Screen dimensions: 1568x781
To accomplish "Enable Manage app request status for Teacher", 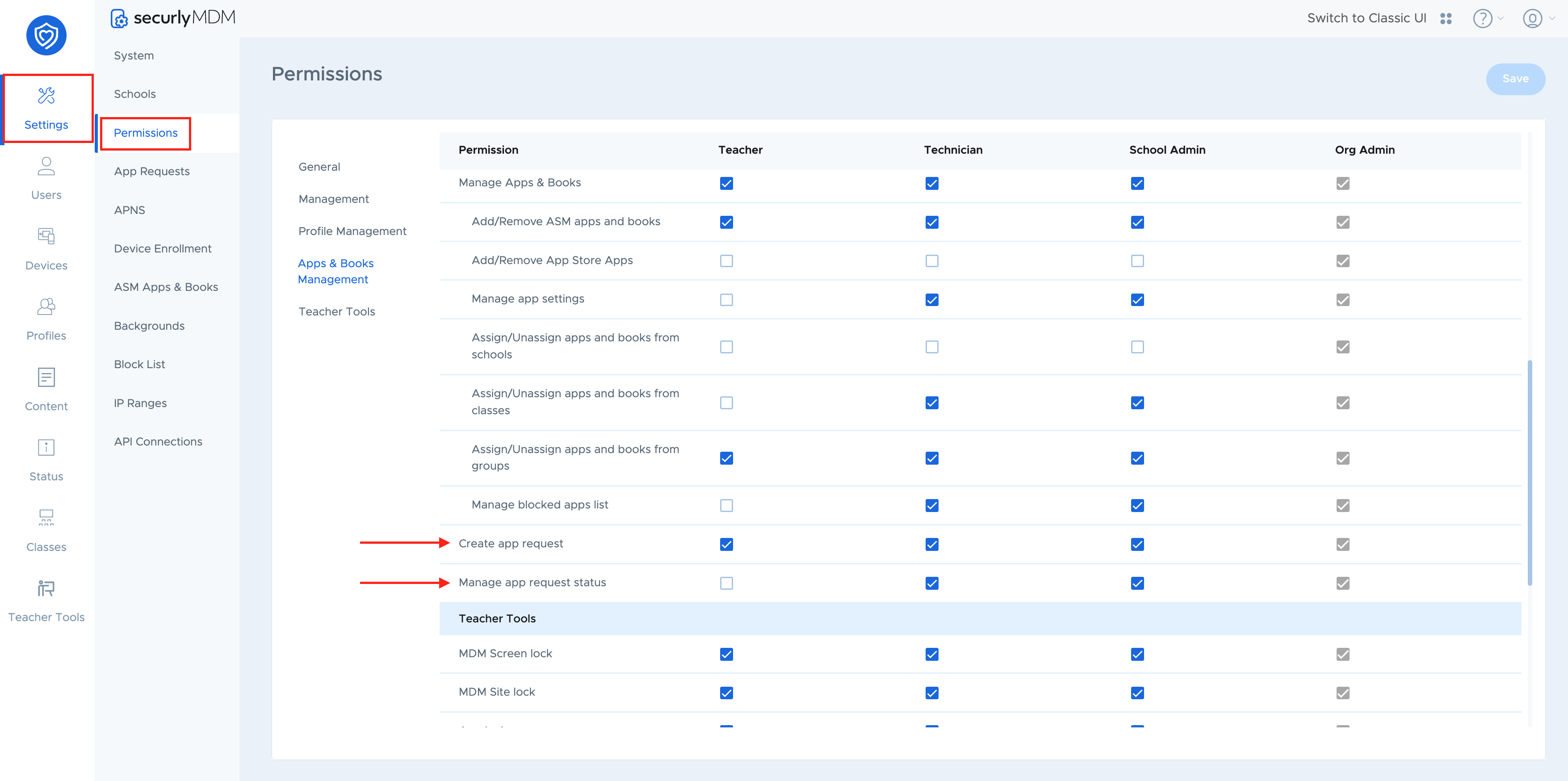I will [726, 583].
